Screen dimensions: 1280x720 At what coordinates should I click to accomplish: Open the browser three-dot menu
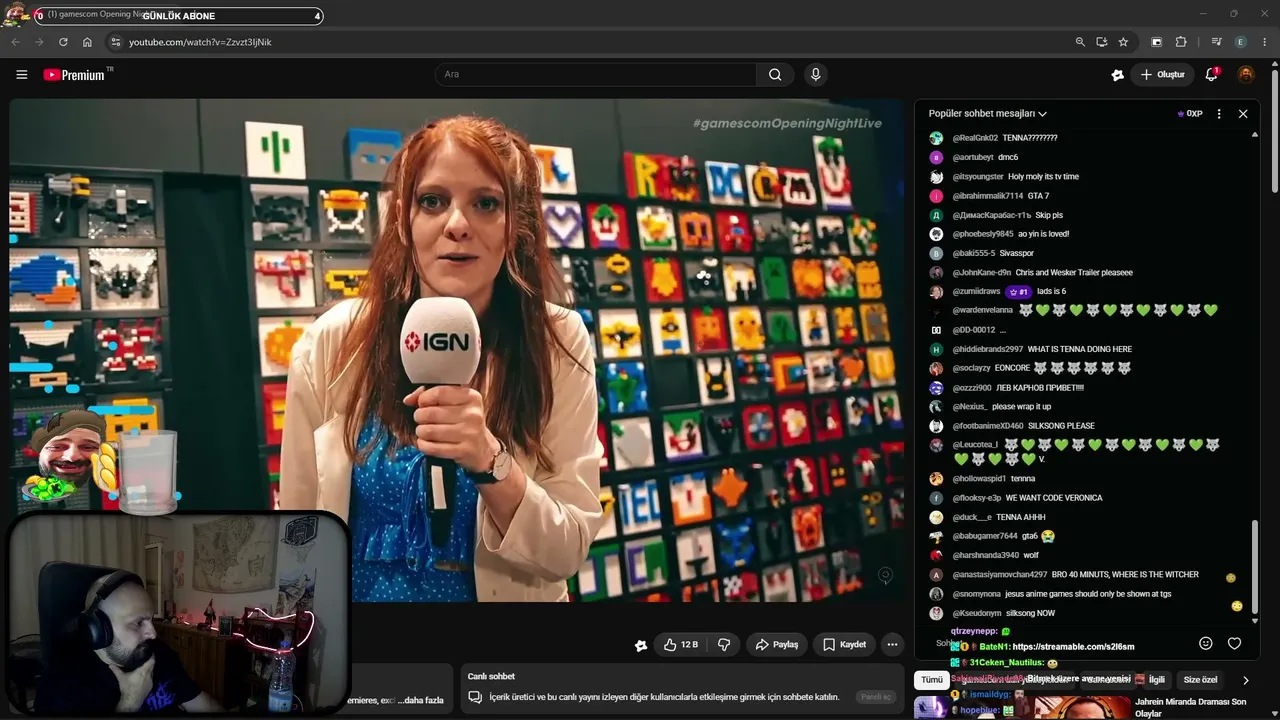tap(1265, 42)
